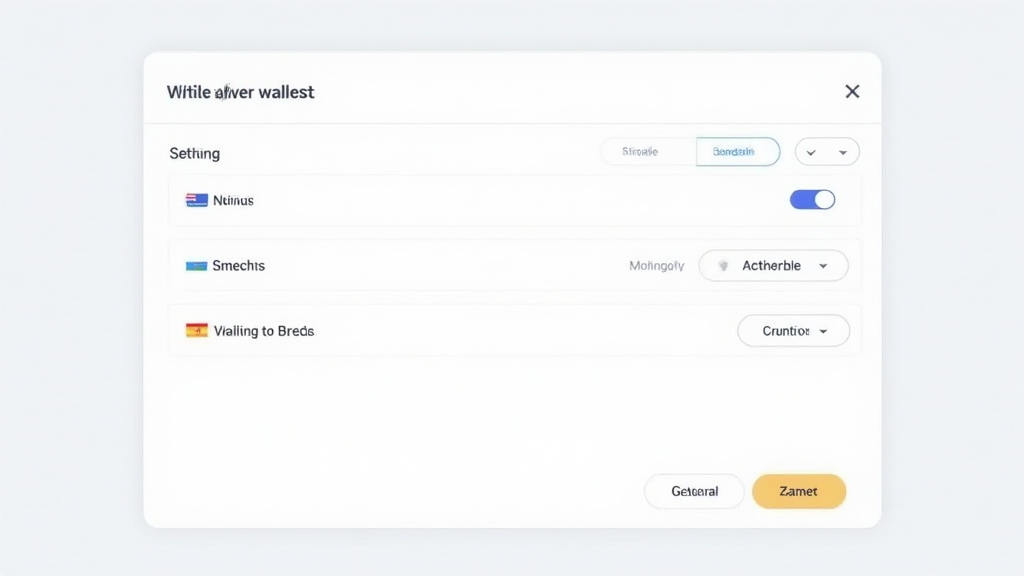Screen dimensions: 1024x576
Task: Click the checkmark icon in the header pill
Action: 811,152
